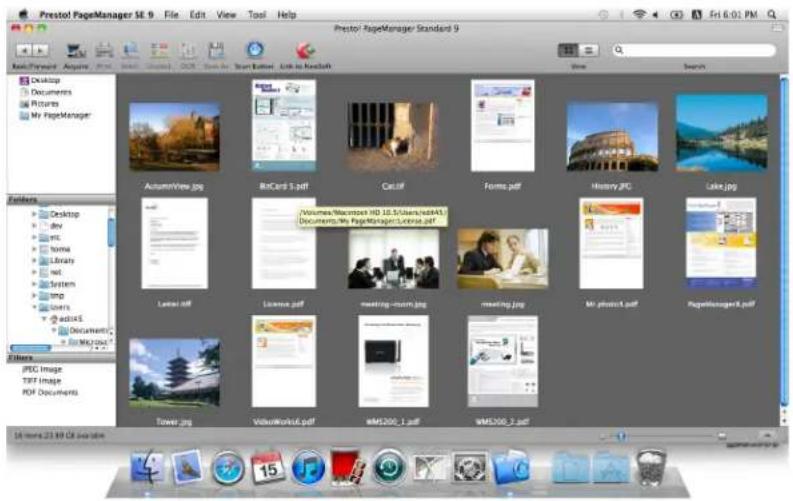793x501 pixels.
Task: Click the Print toolbar icon
Action: (x=104, y=51)
